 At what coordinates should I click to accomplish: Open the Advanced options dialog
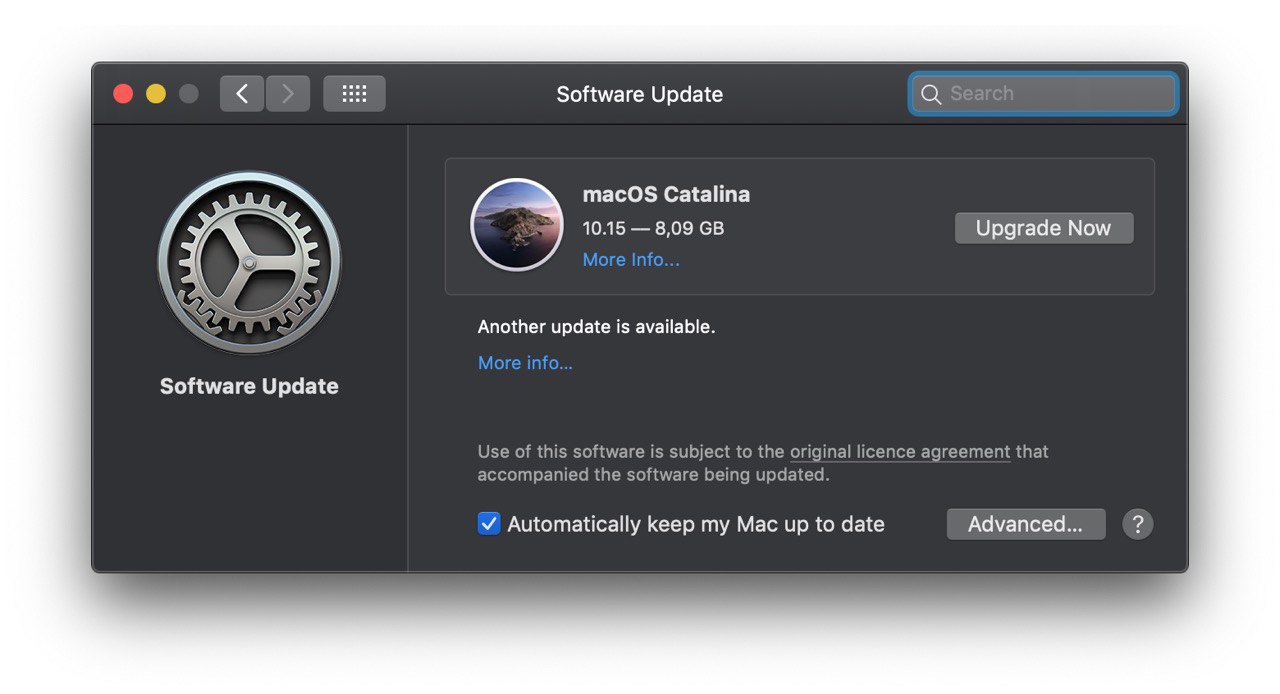click(1026, 524)
